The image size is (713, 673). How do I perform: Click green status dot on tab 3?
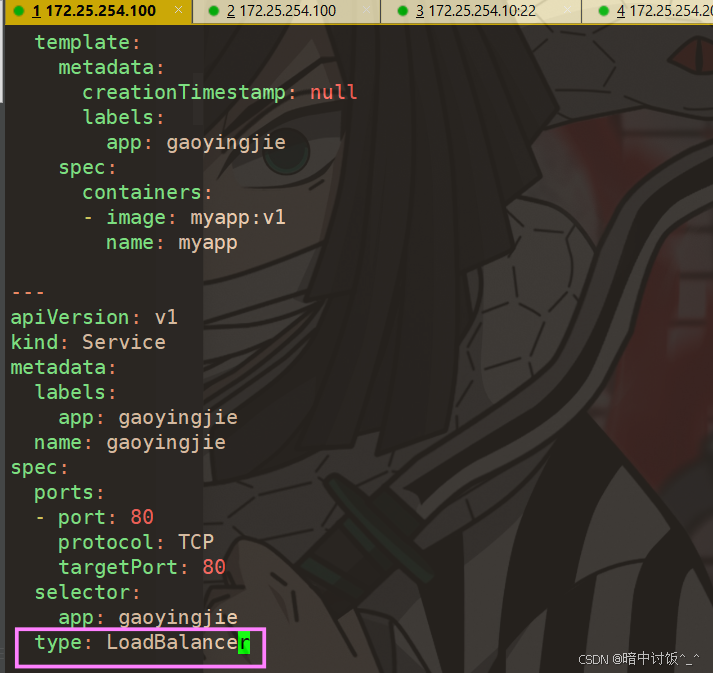[x=402, y=11]
